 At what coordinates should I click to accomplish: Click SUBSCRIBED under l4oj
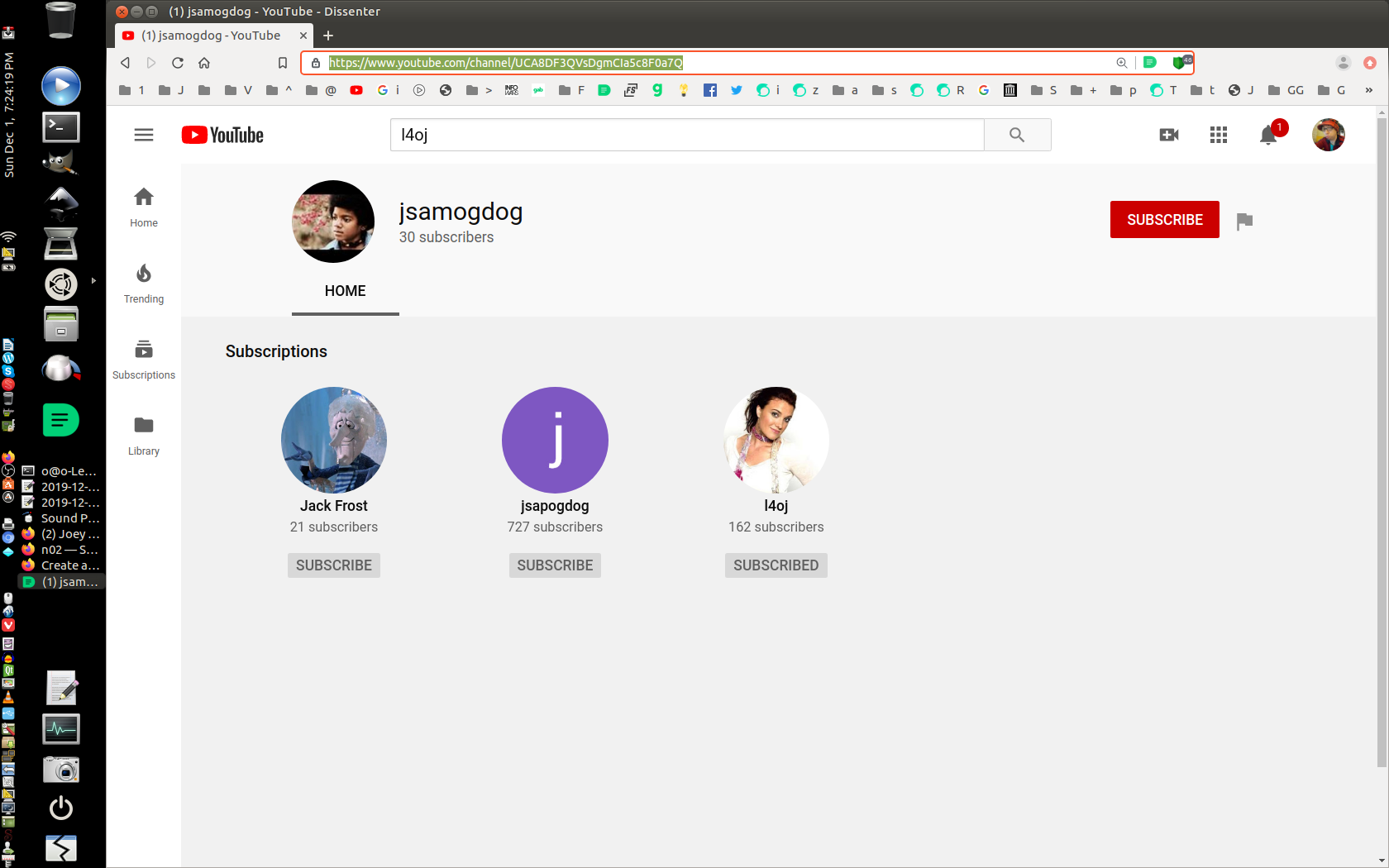click(x=776, y=565)
